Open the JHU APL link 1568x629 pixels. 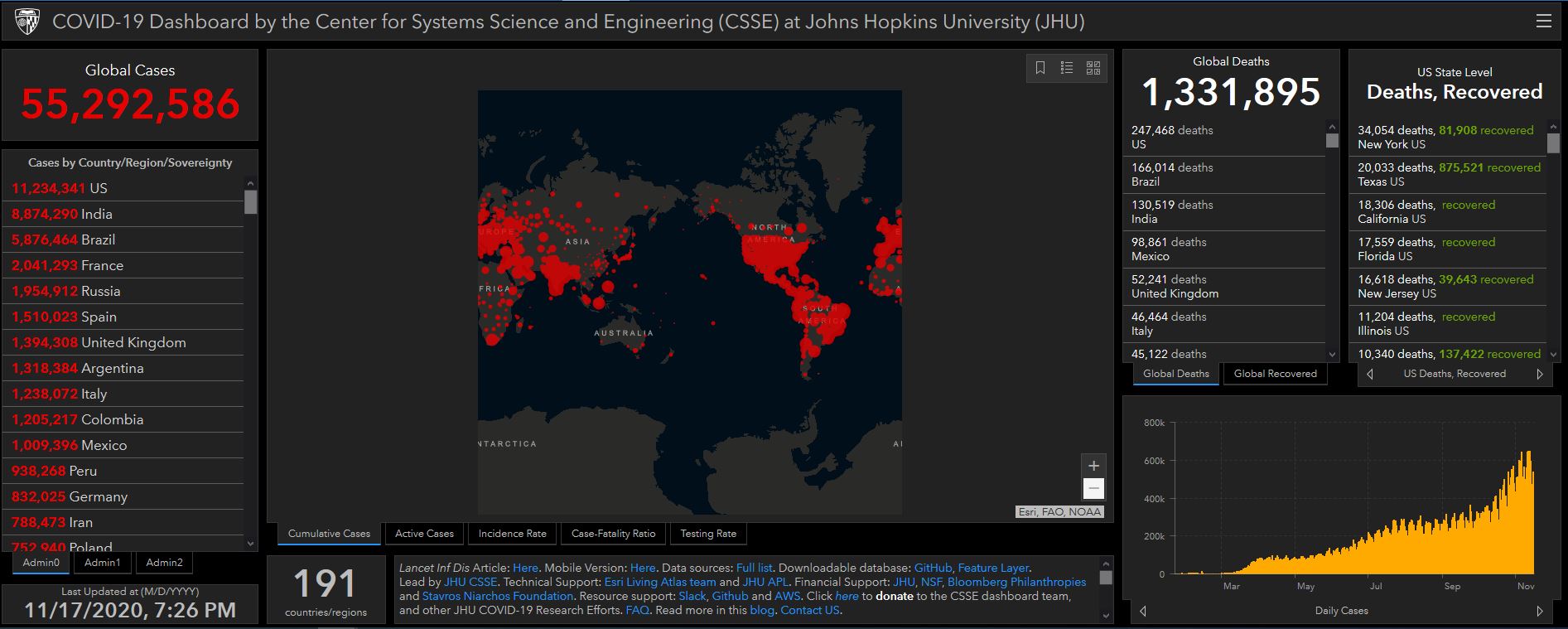(x=765, y=582)
